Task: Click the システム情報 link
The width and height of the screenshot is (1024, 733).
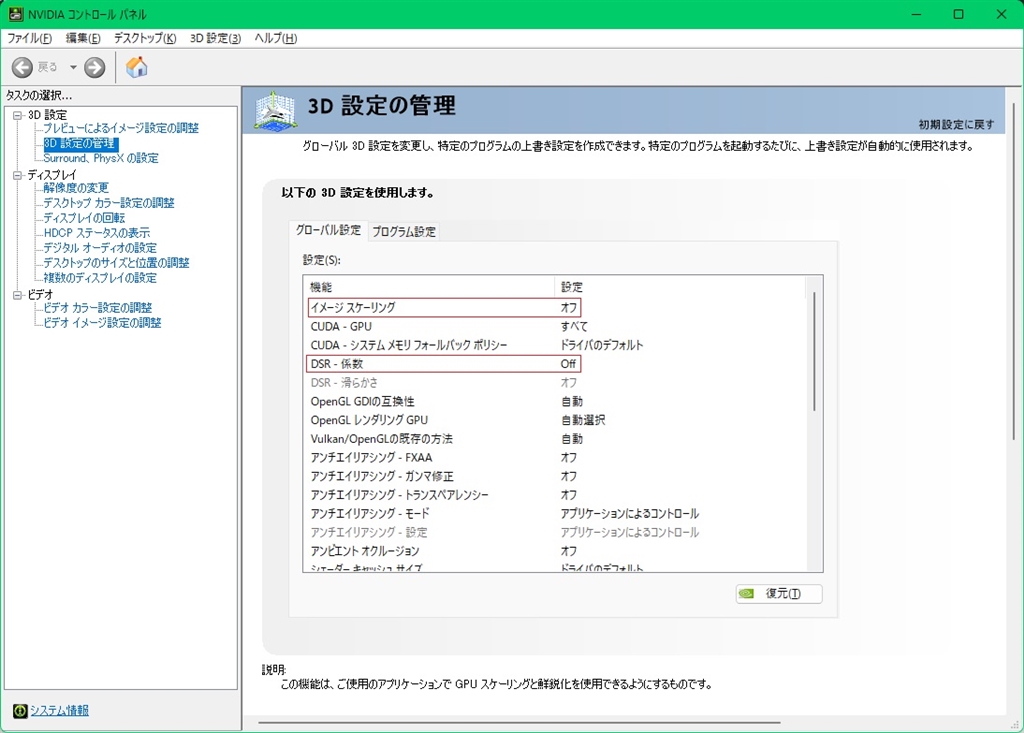Action: pyautogui.click(x=59, y=710)
